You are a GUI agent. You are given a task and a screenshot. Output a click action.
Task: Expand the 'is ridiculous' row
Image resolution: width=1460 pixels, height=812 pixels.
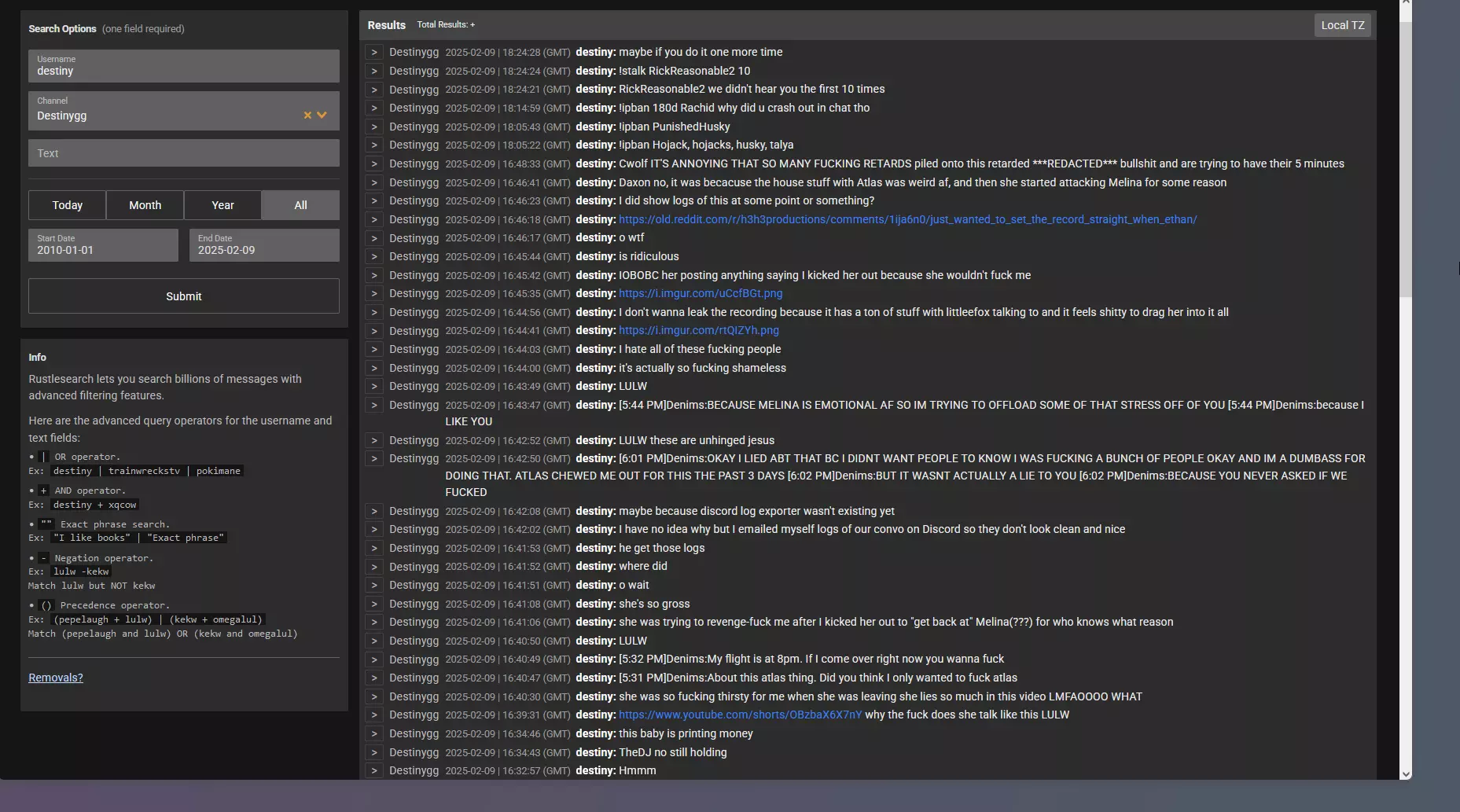[x=374, y=256]
